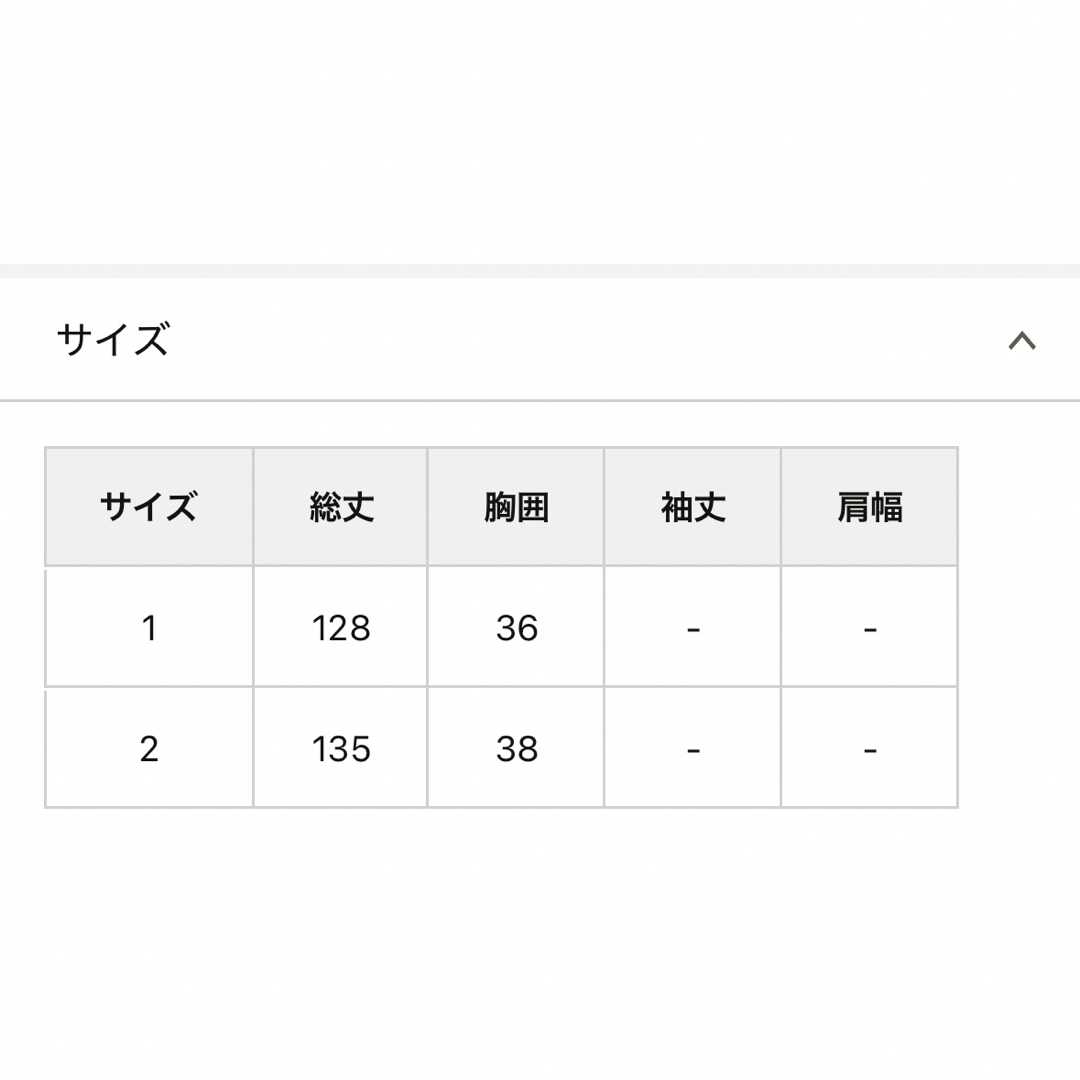The height and width of the screenshot is (1080, 1080).
Task: Click the 128 total length cell
Action: (x=340, y=627)
